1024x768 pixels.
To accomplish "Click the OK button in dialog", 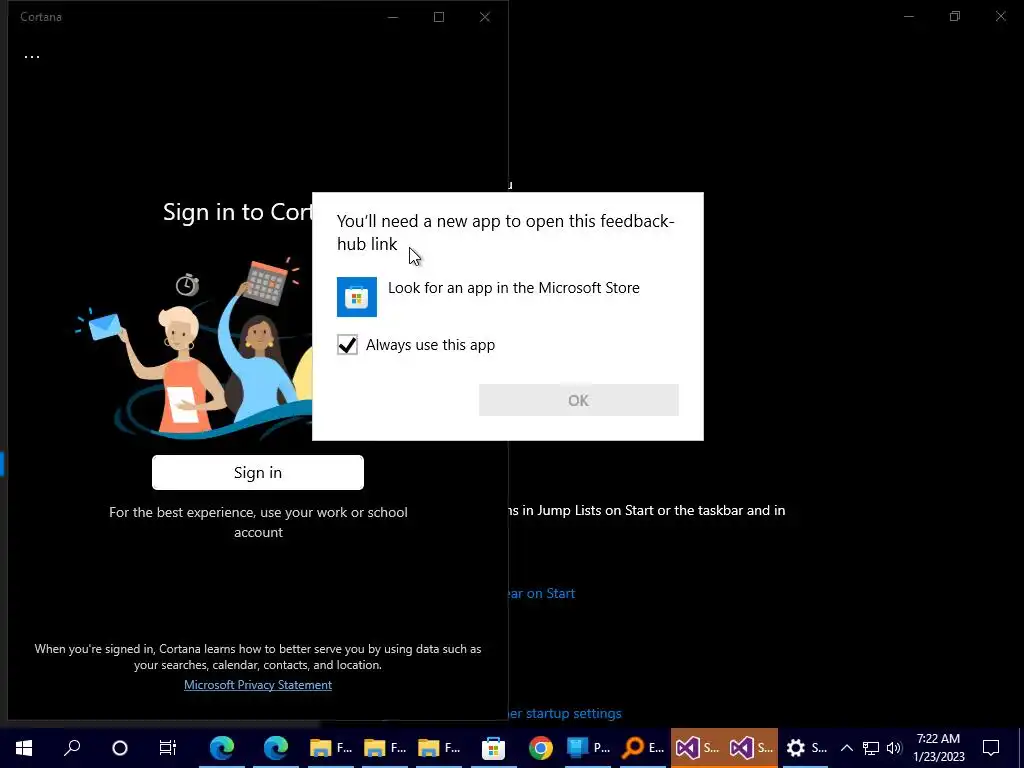I will [579, 400].
